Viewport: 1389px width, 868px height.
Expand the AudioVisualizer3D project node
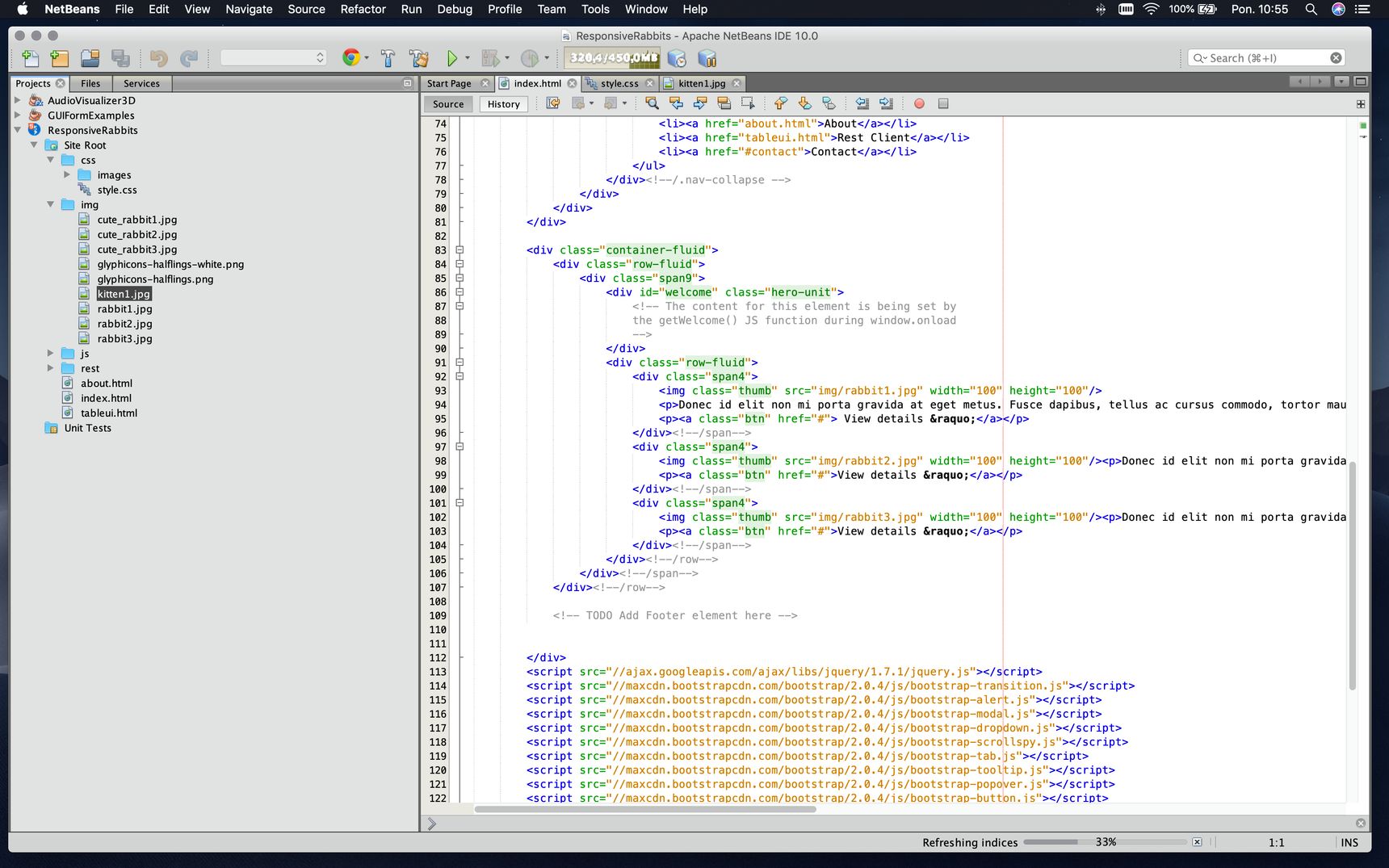click(x=17, y=100)
